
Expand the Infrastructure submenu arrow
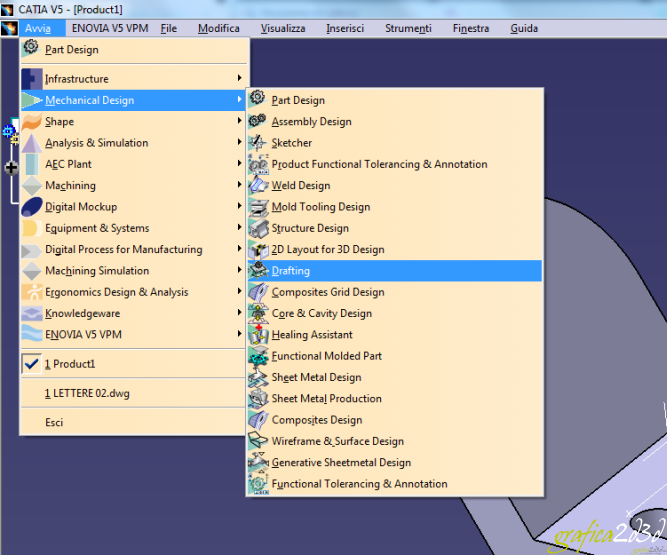pyautogui.click(x=239, y=78)
